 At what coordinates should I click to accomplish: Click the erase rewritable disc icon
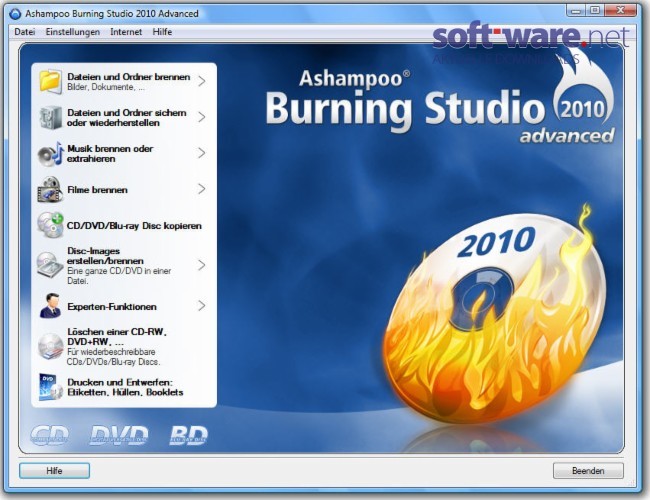51,347
